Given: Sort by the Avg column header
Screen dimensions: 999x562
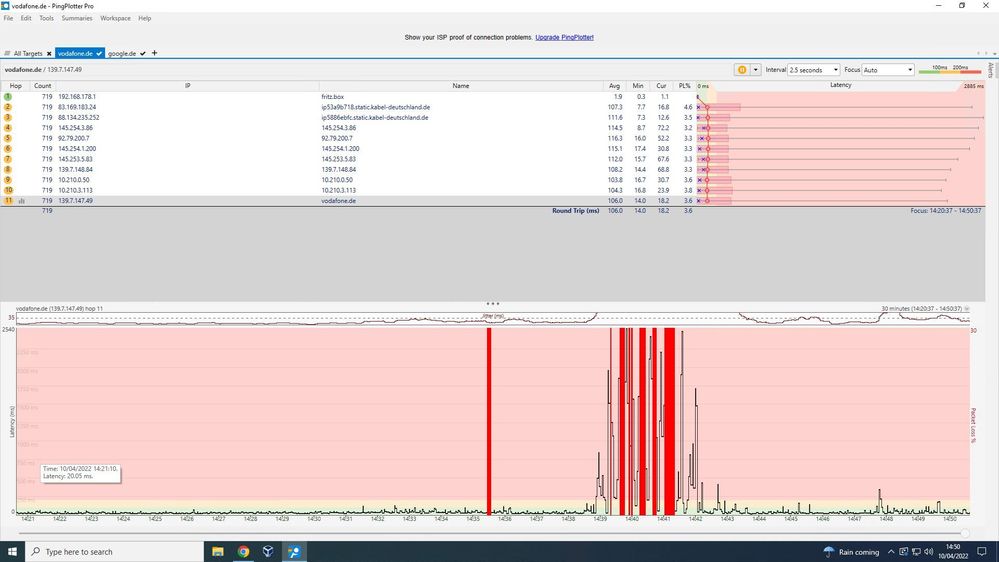Looking at the screenshot, I should point(614,85).
